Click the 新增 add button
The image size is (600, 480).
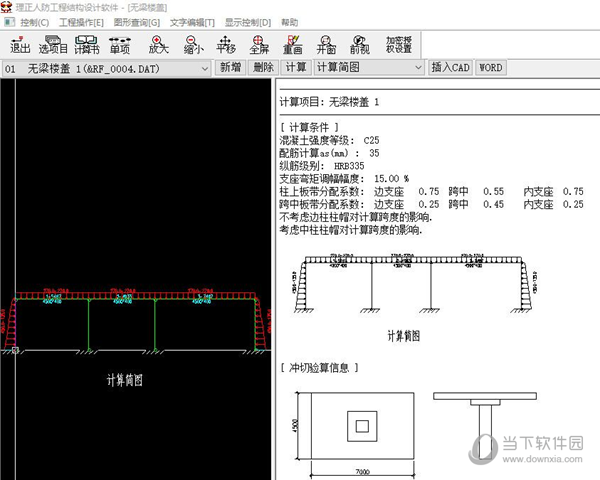click(x=230, y=68)
